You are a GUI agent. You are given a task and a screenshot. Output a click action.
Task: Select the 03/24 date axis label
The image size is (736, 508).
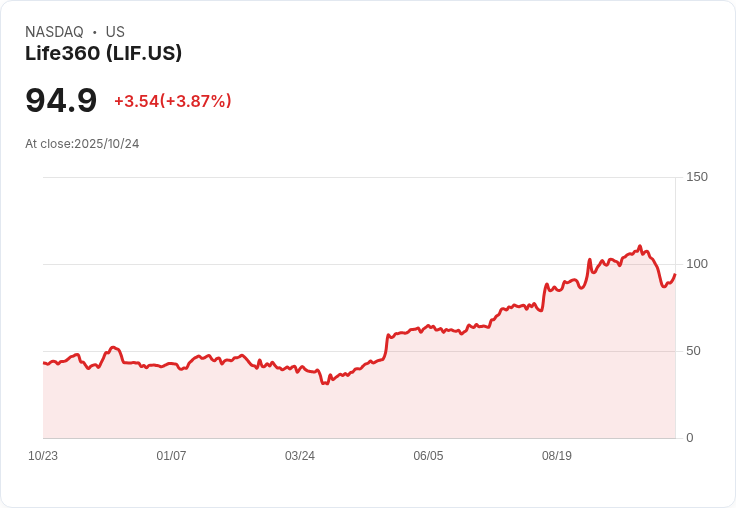(x=300, y=456)
